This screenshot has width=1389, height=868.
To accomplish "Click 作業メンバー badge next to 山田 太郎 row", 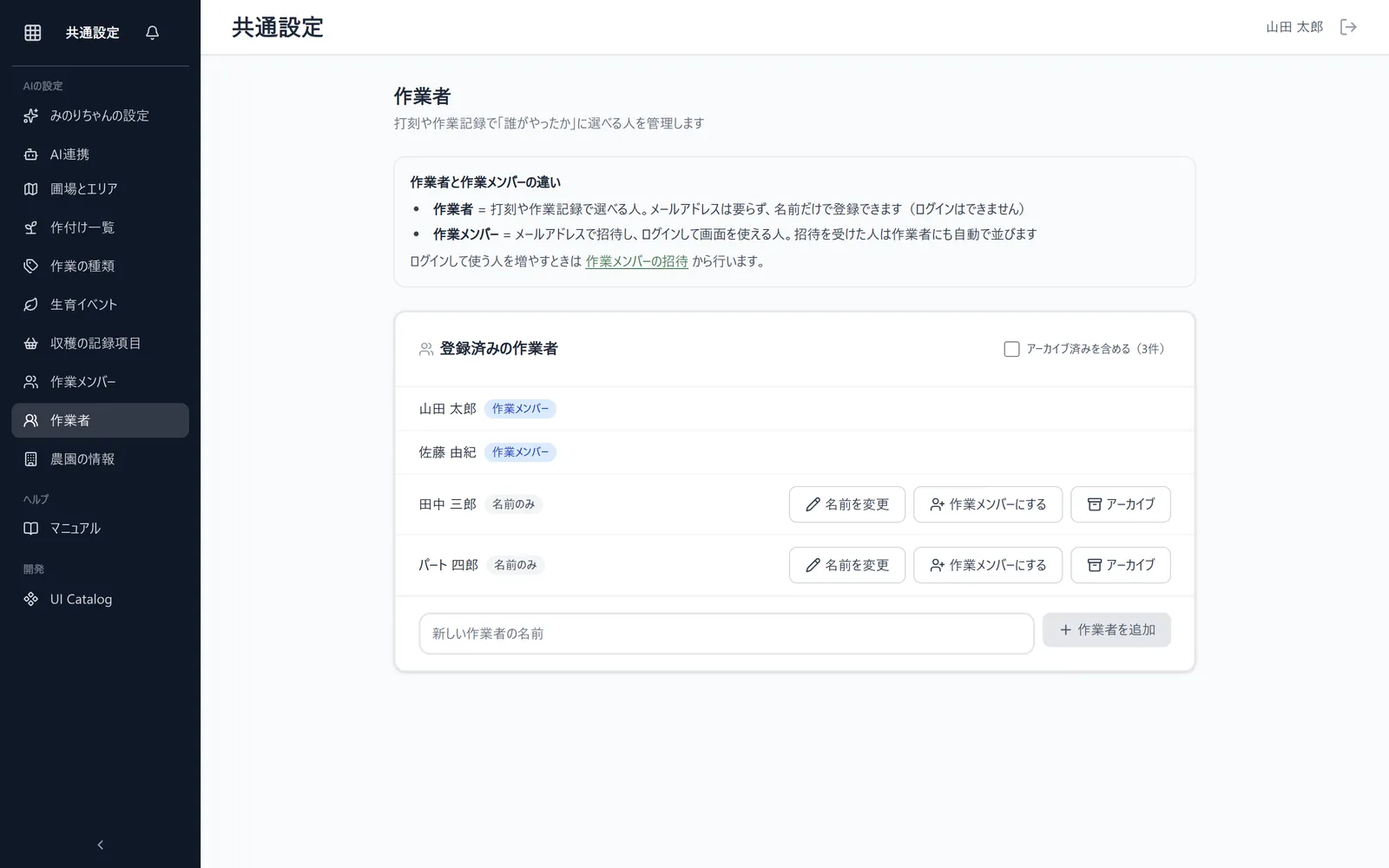I will click(x=520, y=409).
